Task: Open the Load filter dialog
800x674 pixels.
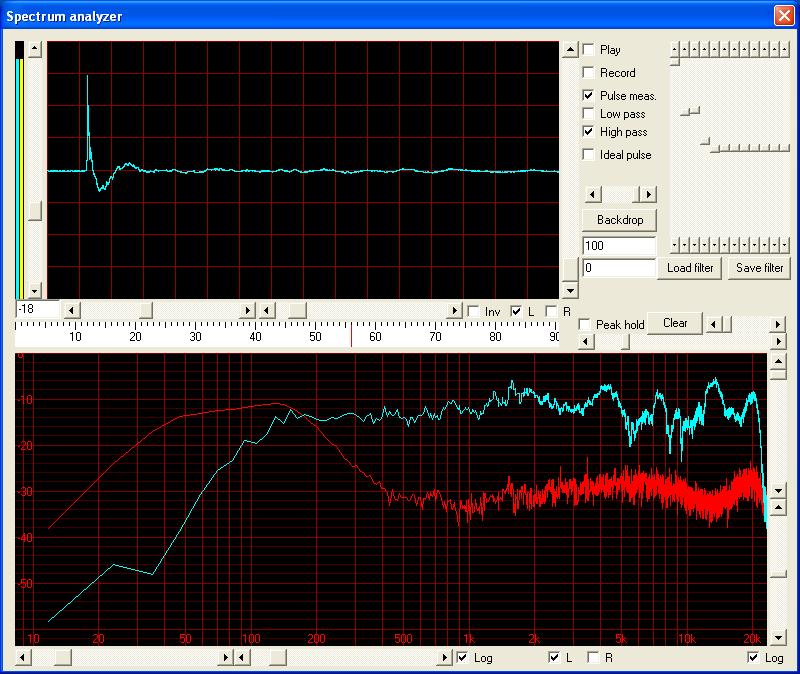Action: pyautogui.click(x=690, y=268)
